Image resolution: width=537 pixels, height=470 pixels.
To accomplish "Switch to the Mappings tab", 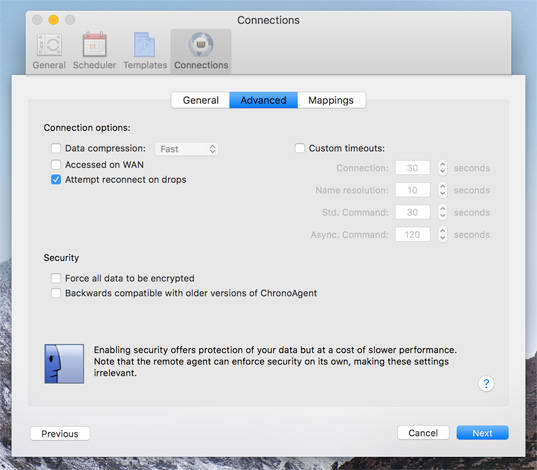I will [331, 100].
